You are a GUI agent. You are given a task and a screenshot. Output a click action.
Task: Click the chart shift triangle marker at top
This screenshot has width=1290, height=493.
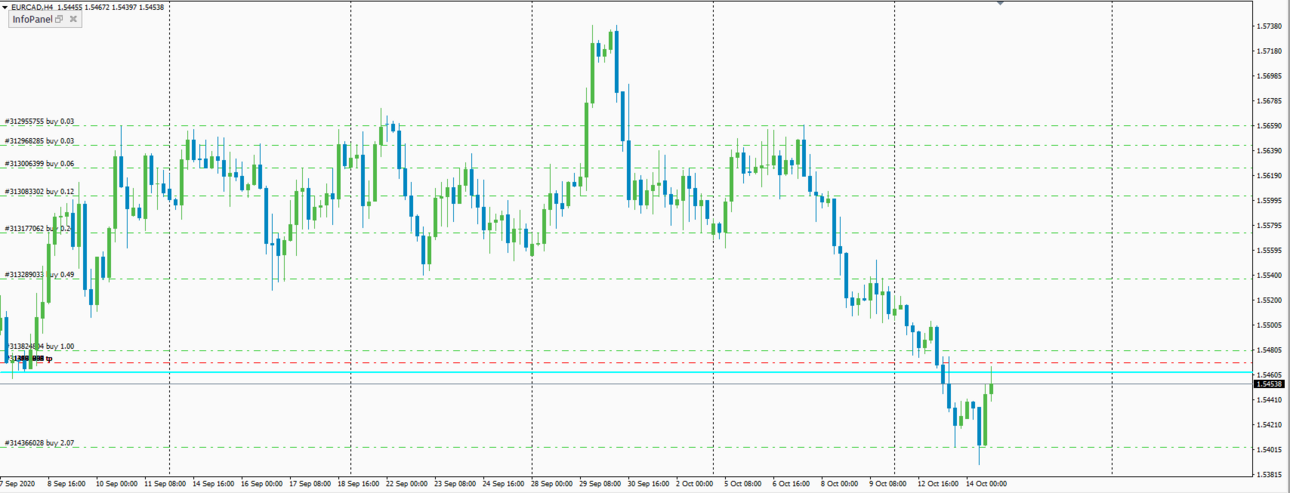pyautogui.click(x=999, y=3)
